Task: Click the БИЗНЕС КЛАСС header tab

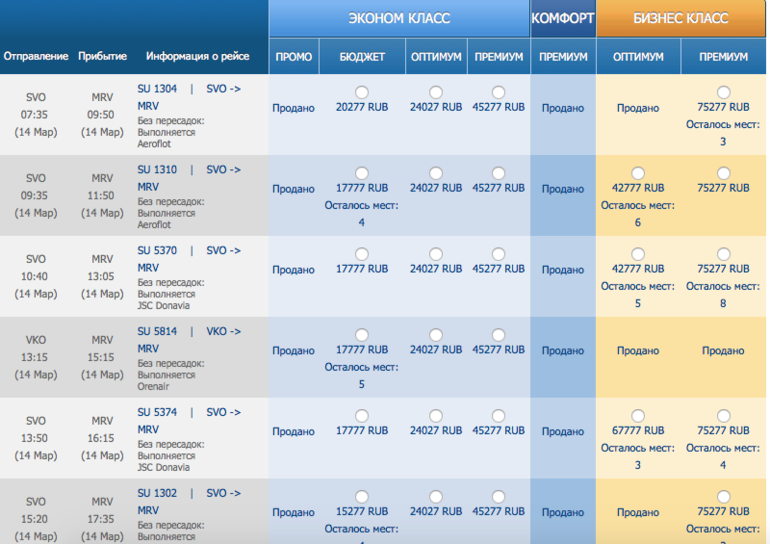Action: pos(681,18)
